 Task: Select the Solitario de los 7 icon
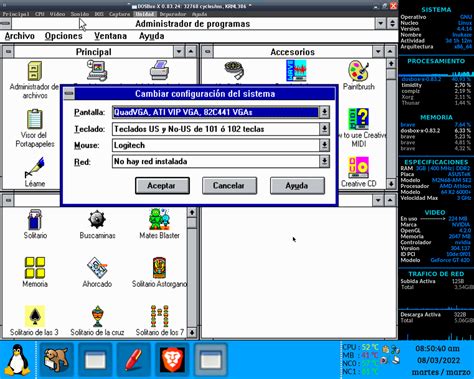click(159, 316)
